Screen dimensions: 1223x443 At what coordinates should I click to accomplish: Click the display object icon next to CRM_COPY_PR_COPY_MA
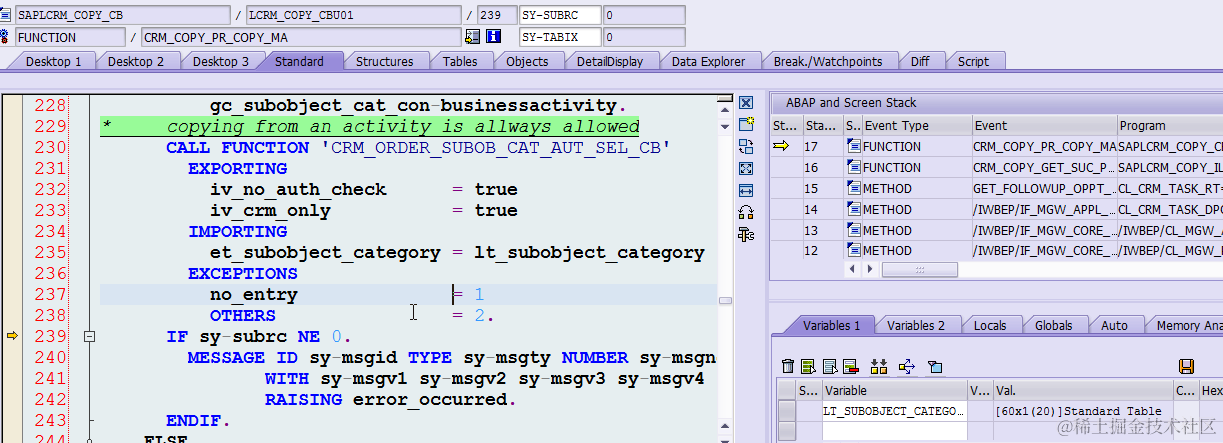[x=473, y=37]
